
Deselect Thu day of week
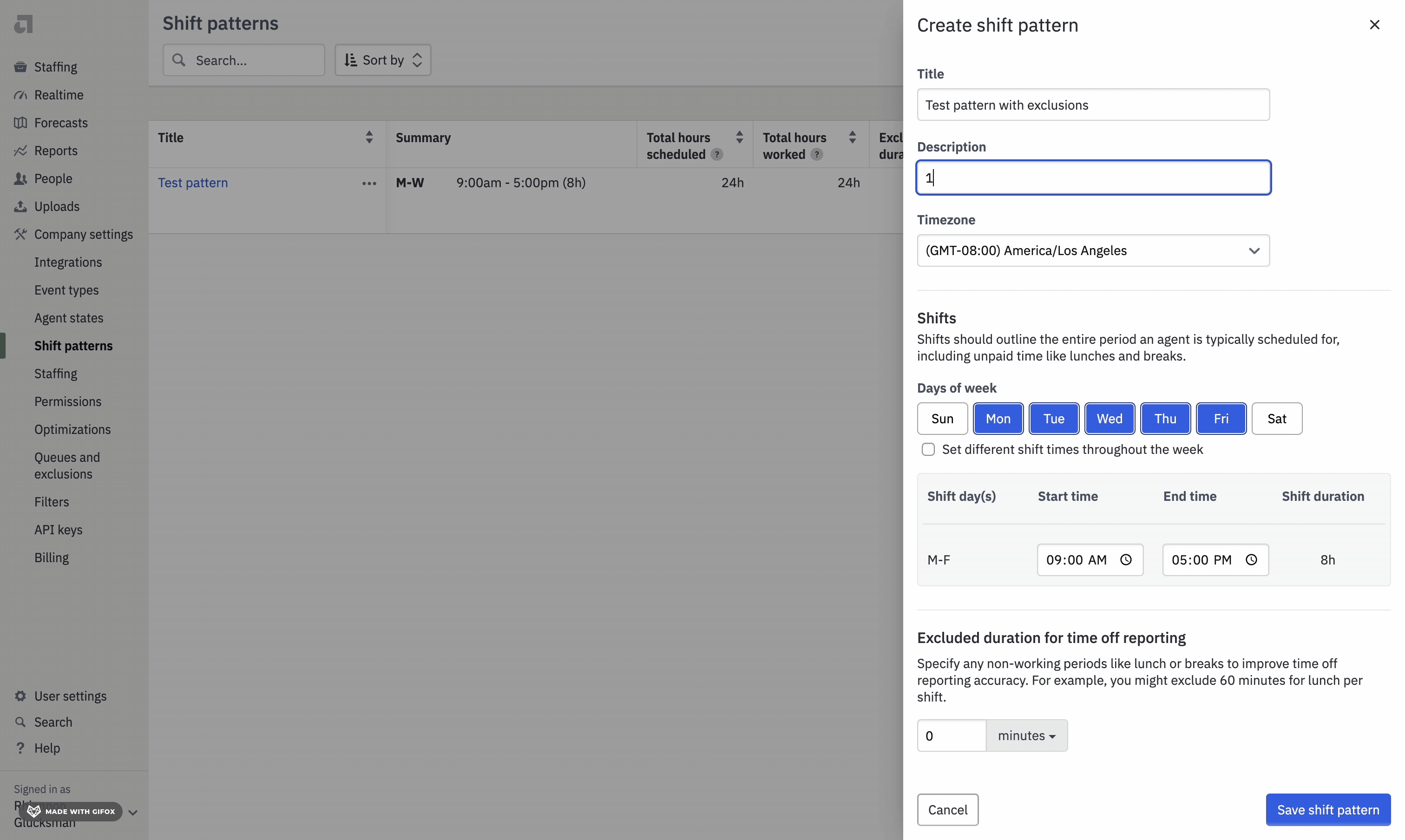(1165, 418)
